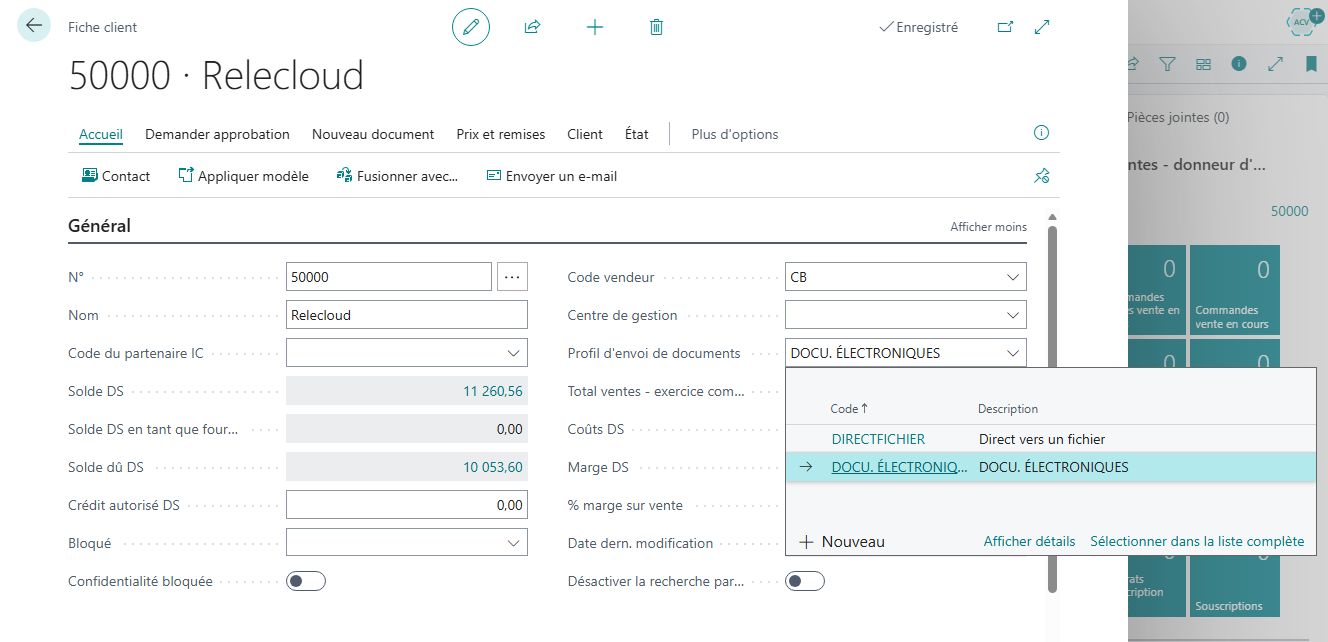Click the pin icon on action bar
Screen dimensions: 1328x642
click(1041, 176)
